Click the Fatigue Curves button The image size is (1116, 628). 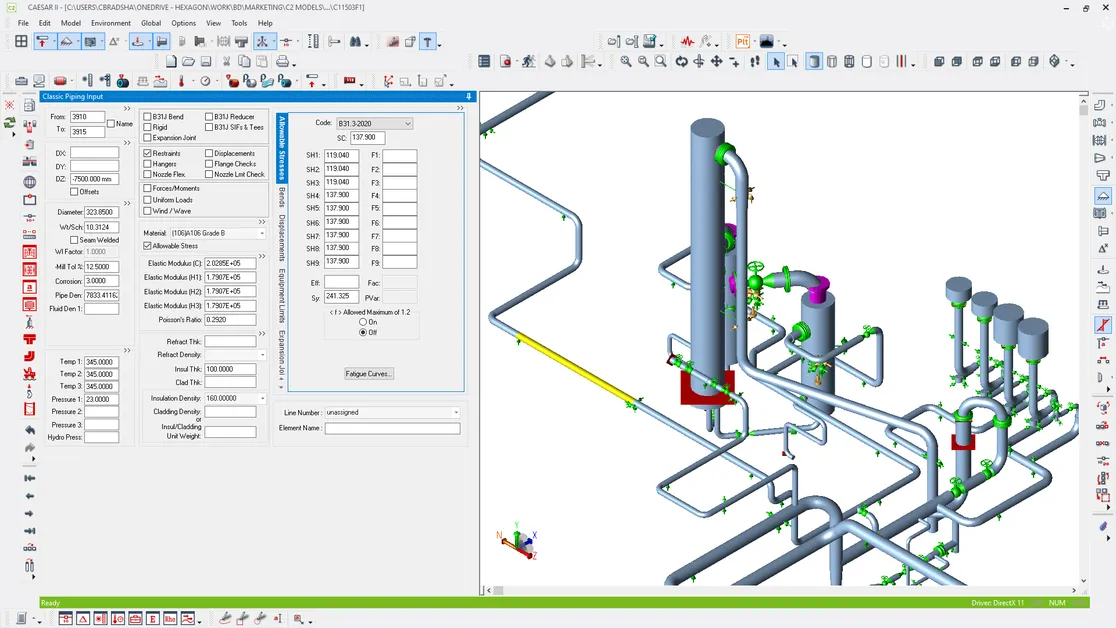[369, 374]
